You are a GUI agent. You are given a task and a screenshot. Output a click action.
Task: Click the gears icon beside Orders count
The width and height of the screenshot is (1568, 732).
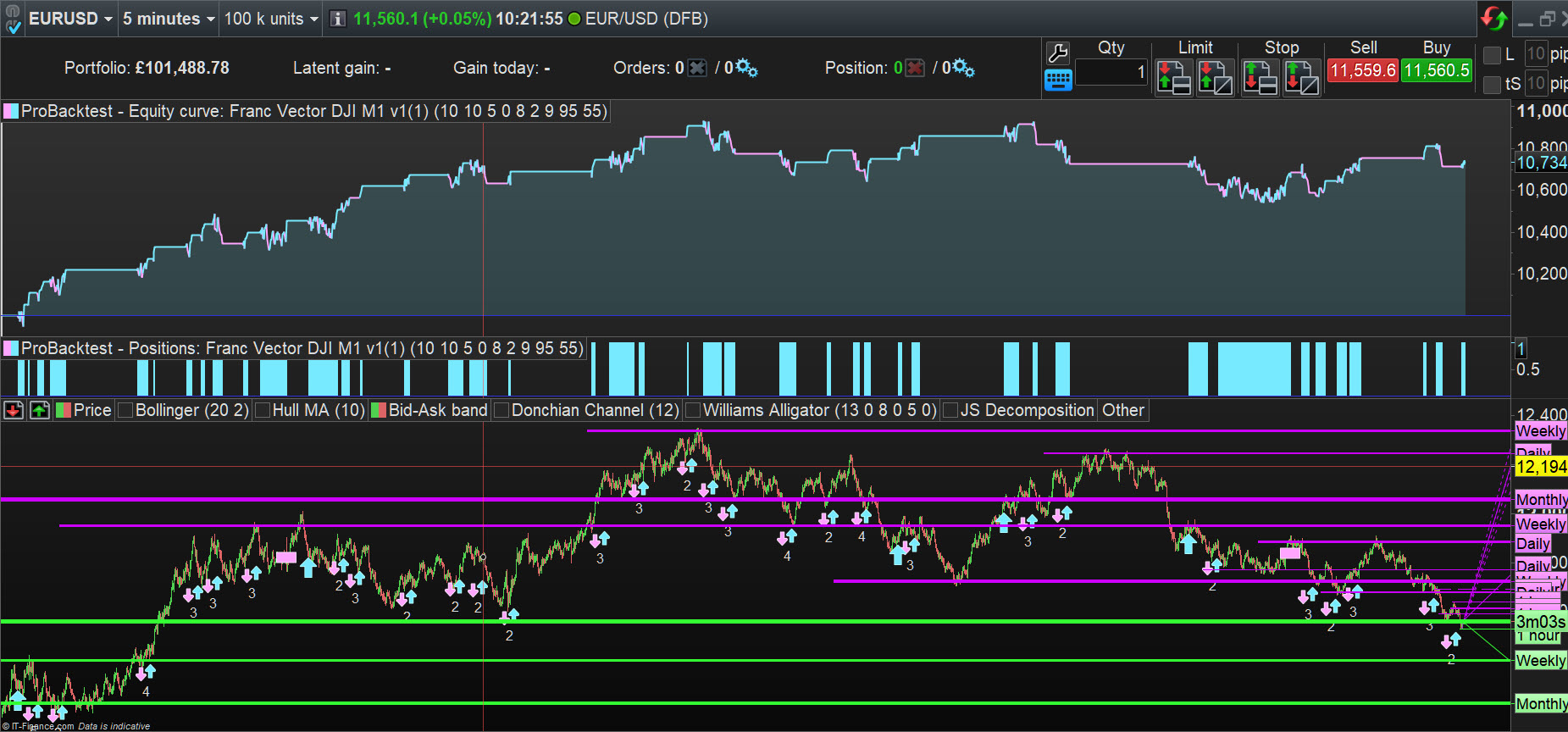(x=746, y=68)
